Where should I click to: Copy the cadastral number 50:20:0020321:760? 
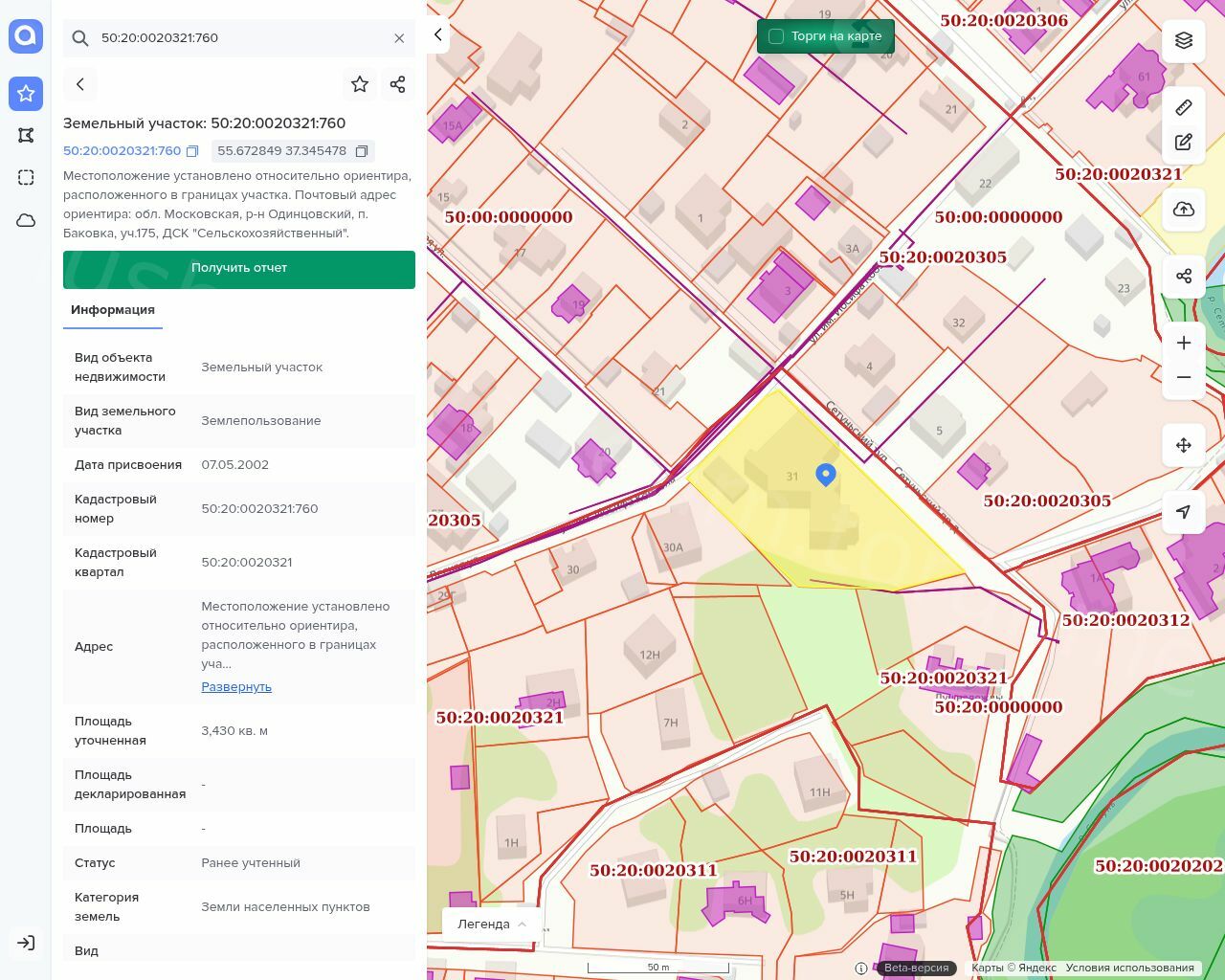click(192, 151)
